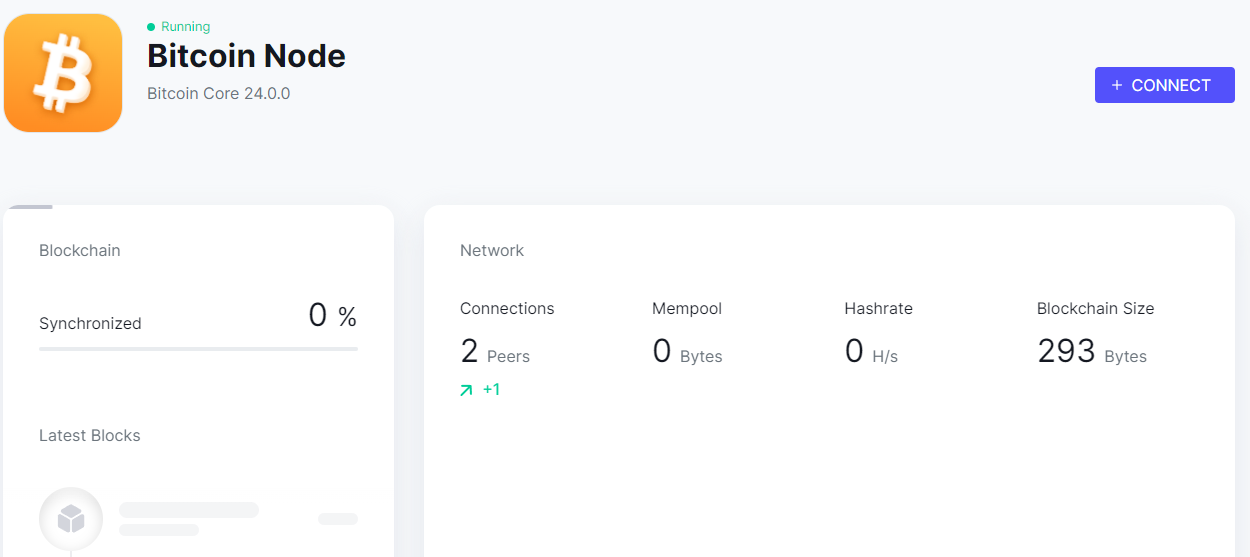Click the loading block title placeholder
Viewport: 1250px width, 557px height.
coord(189,510)
